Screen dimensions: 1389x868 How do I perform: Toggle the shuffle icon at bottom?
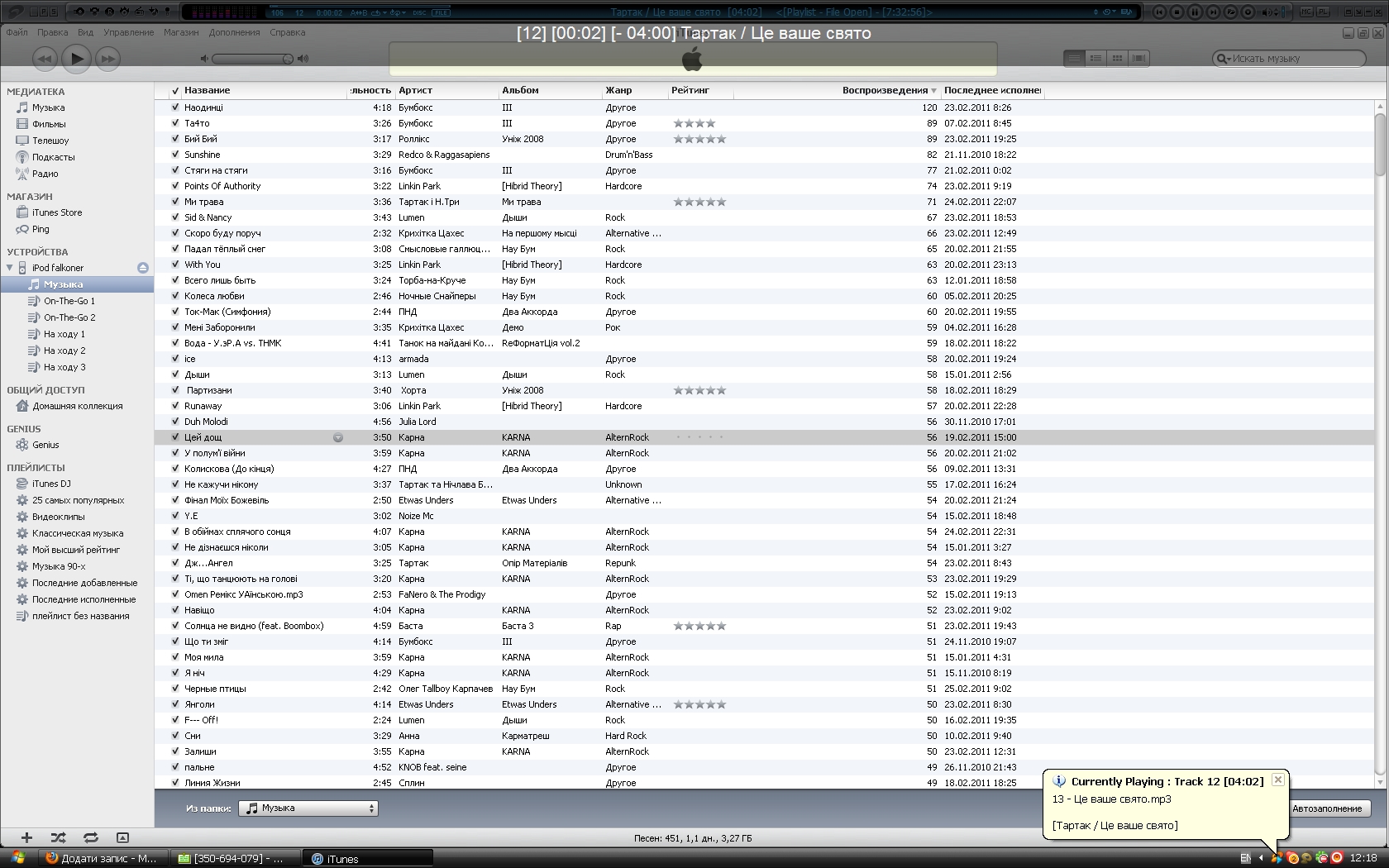58,837
